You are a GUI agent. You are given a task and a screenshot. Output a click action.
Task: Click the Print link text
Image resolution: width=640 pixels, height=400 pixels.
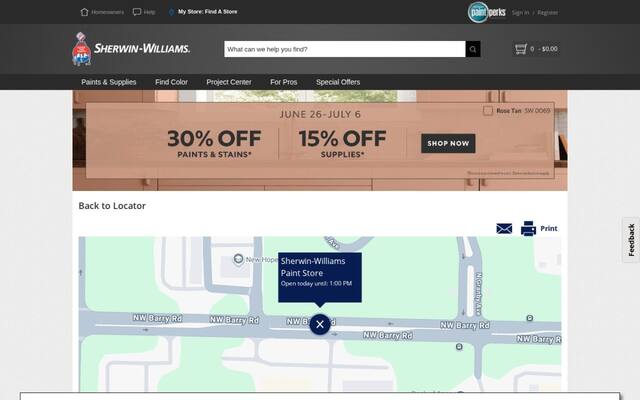tap(549, 229)
